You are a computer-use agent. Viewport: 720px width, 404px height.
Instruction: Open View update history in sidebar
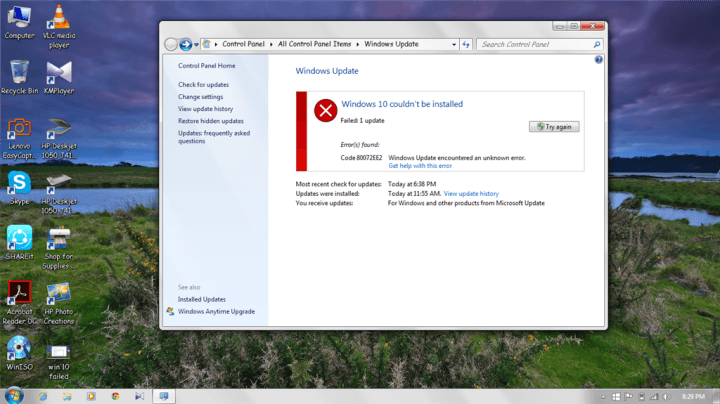206,109
